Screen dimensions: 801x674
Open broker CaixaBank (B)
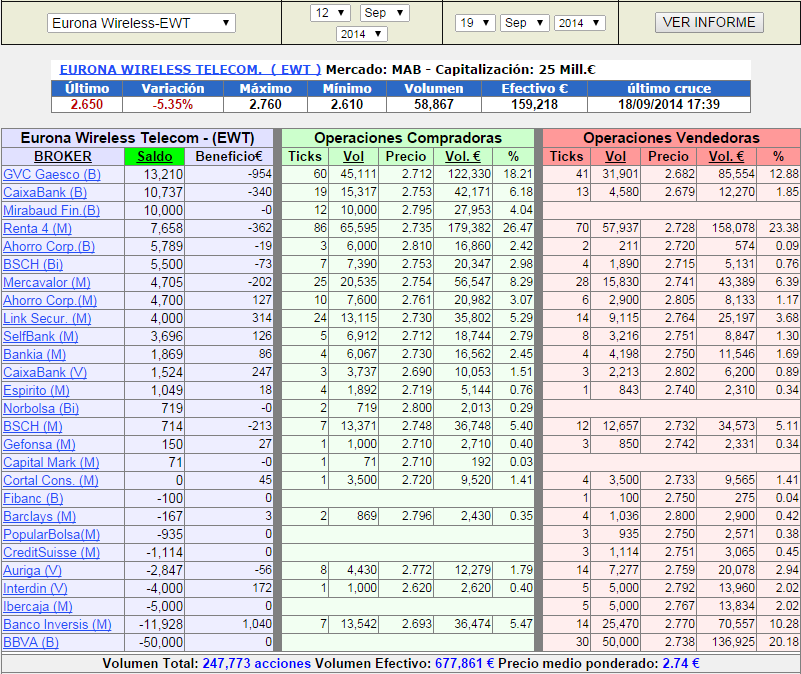[x=45, y=193]
